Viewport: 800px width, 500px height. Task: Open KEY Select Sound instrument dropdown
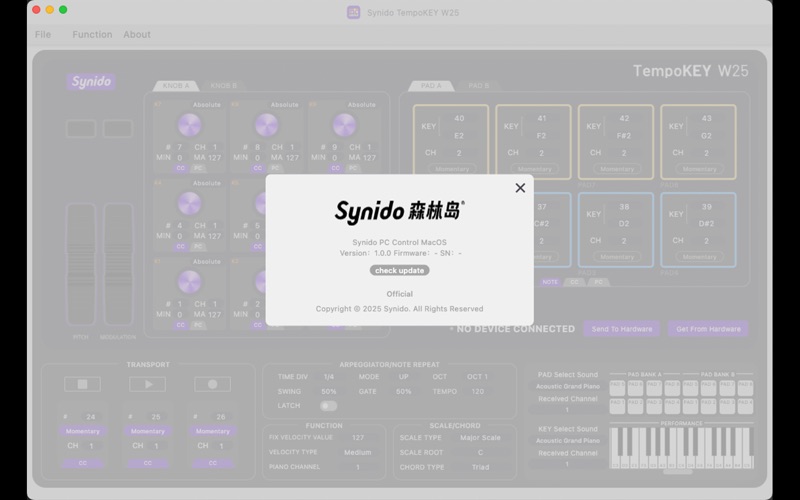(x=568, y=440)
